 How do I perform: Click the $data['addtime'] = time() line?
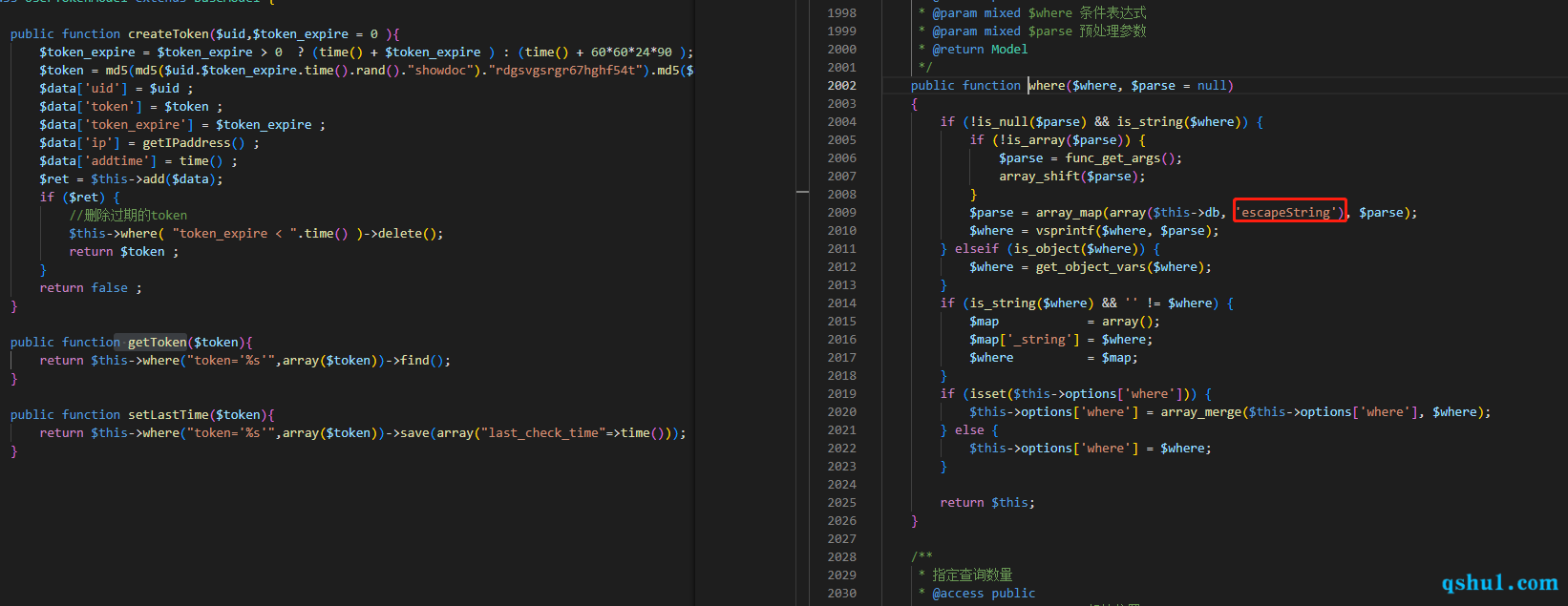click(x=138, y=160)
